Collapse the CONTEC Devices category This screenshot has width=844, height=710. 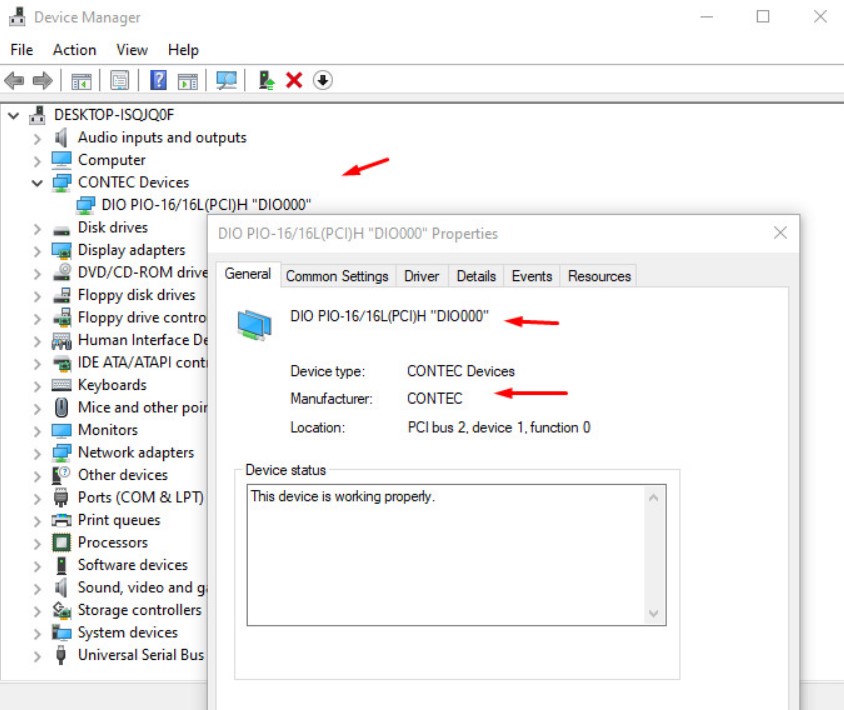coord(37,183)
